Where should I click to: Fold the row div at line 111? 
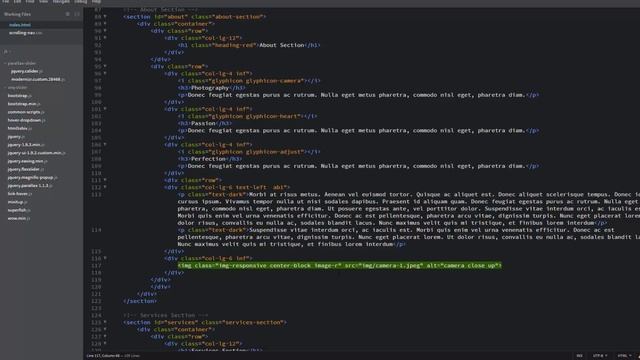(105, 180)
